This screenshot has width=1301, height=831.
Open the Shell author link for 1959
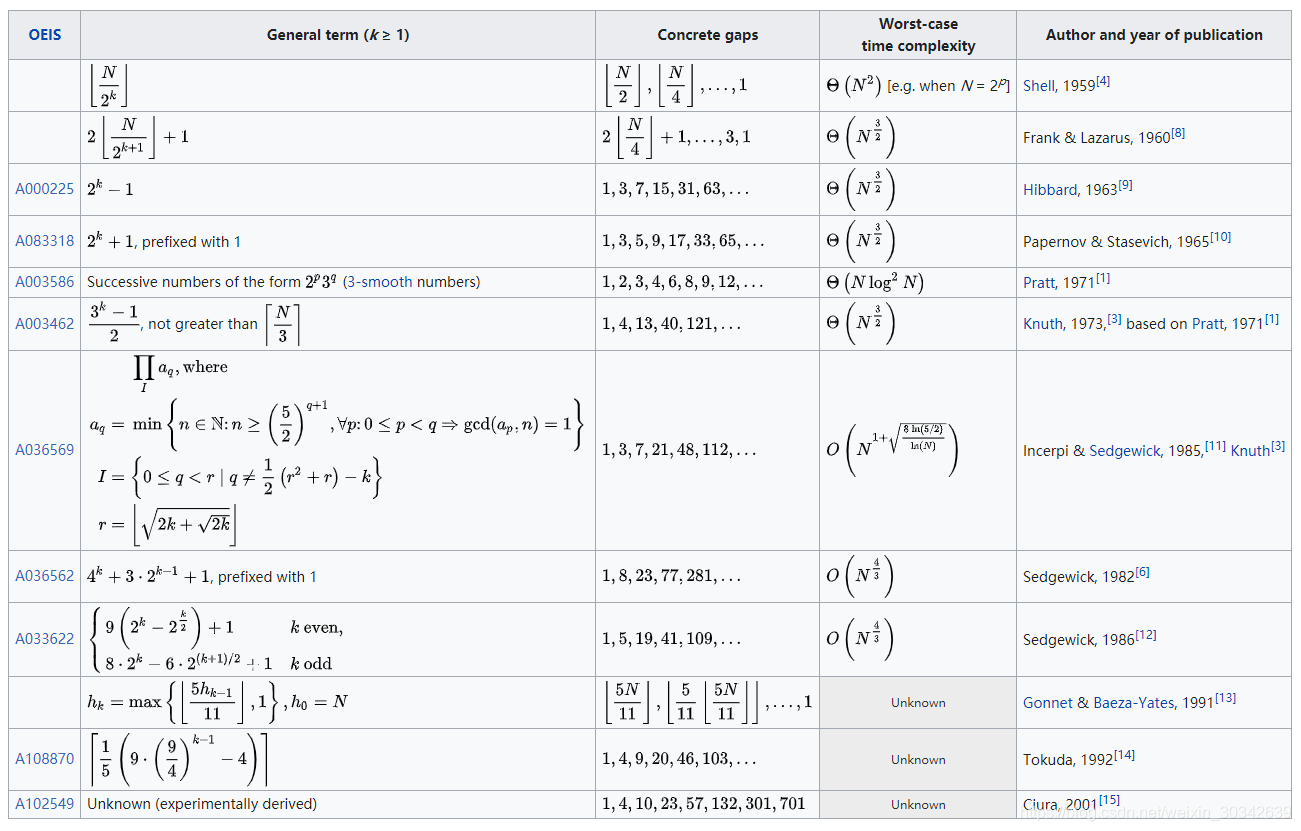pyautogui.click(x=1039, y=86)
